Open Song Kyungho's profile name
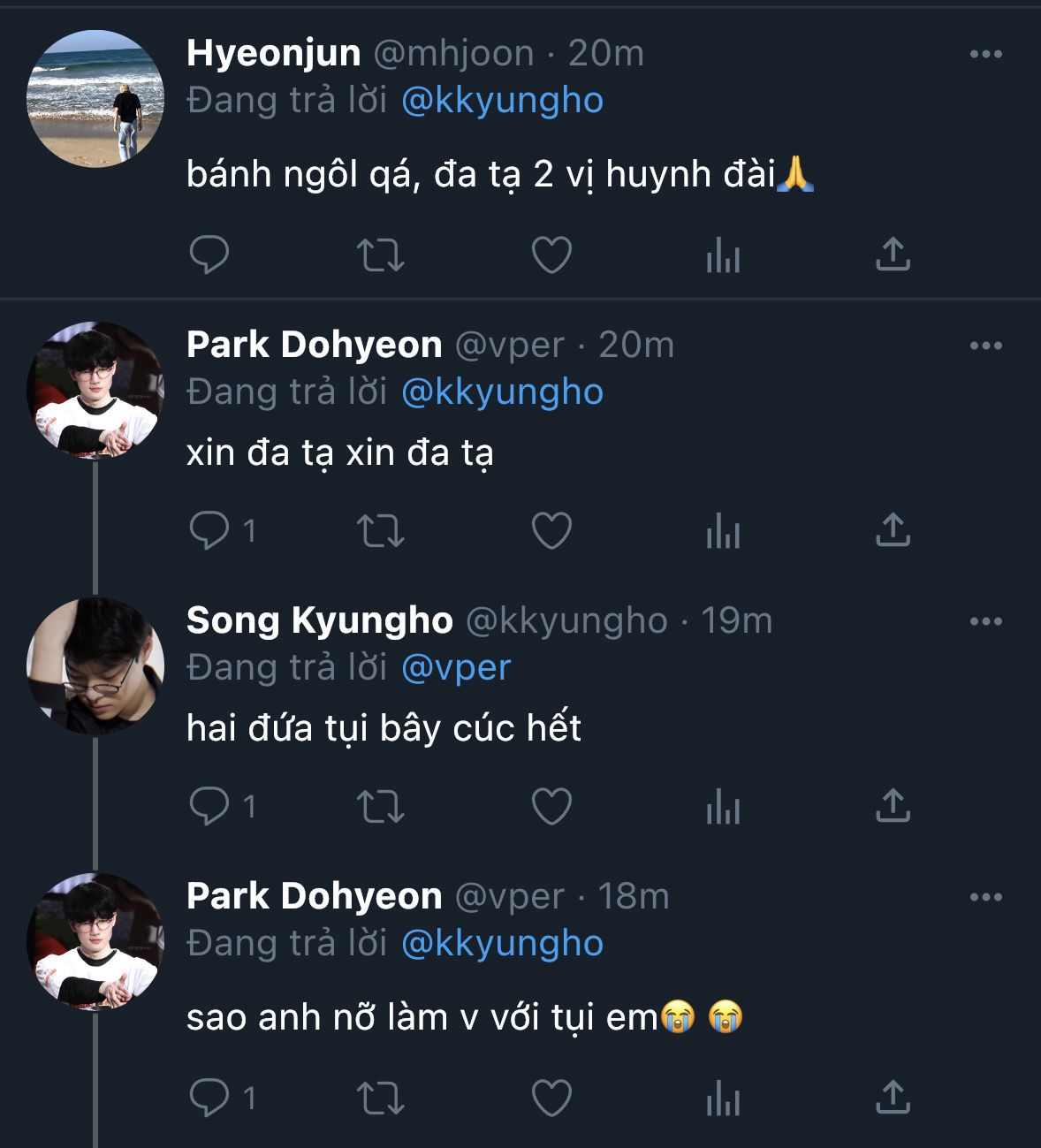 319,620
